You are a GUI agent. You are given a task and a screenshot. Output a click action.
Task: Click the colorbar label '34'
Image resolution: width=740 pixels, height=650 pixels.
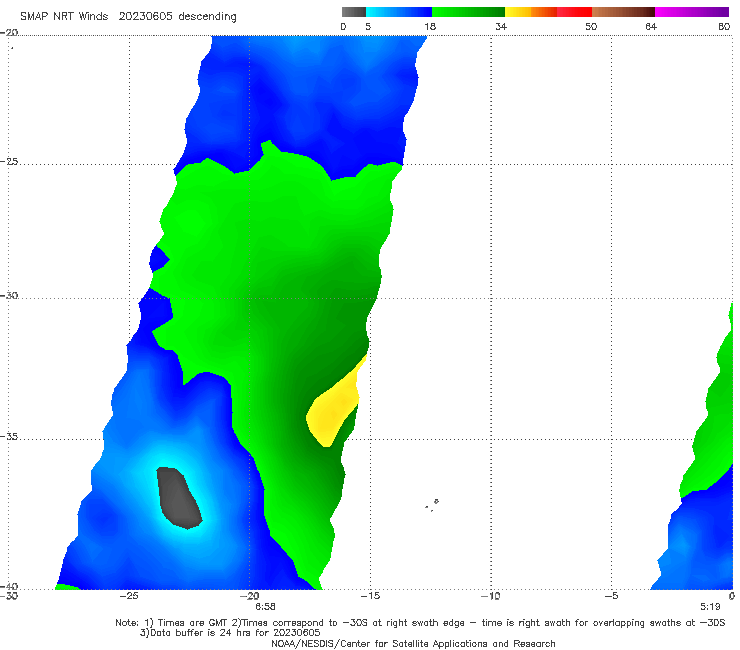501,27
